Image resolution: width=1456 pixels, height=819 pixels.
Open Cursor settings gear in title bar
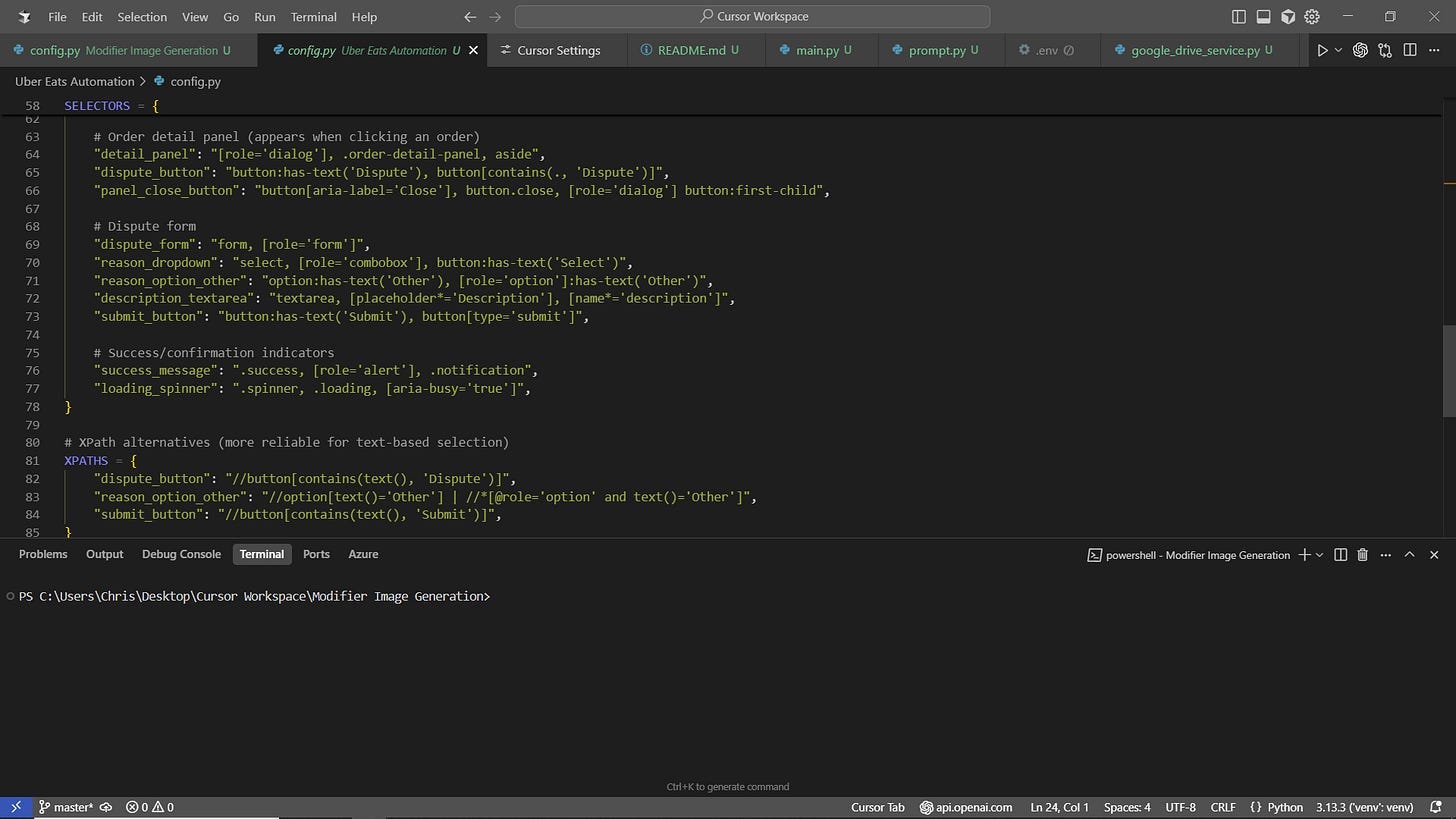pyautogui.click(x=1312, y=17)
